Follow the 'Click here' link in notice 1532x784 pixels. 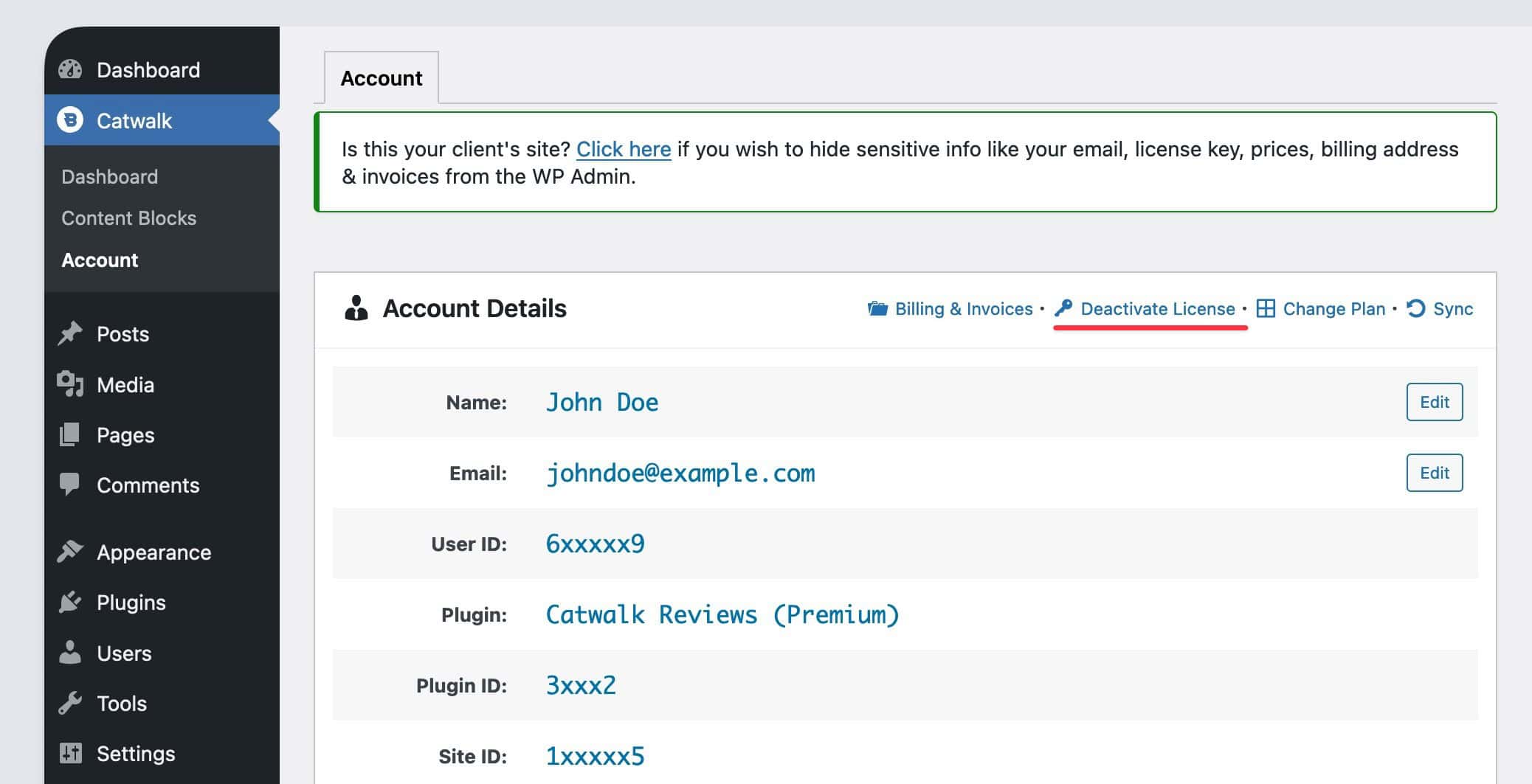[x=624, y=149]
